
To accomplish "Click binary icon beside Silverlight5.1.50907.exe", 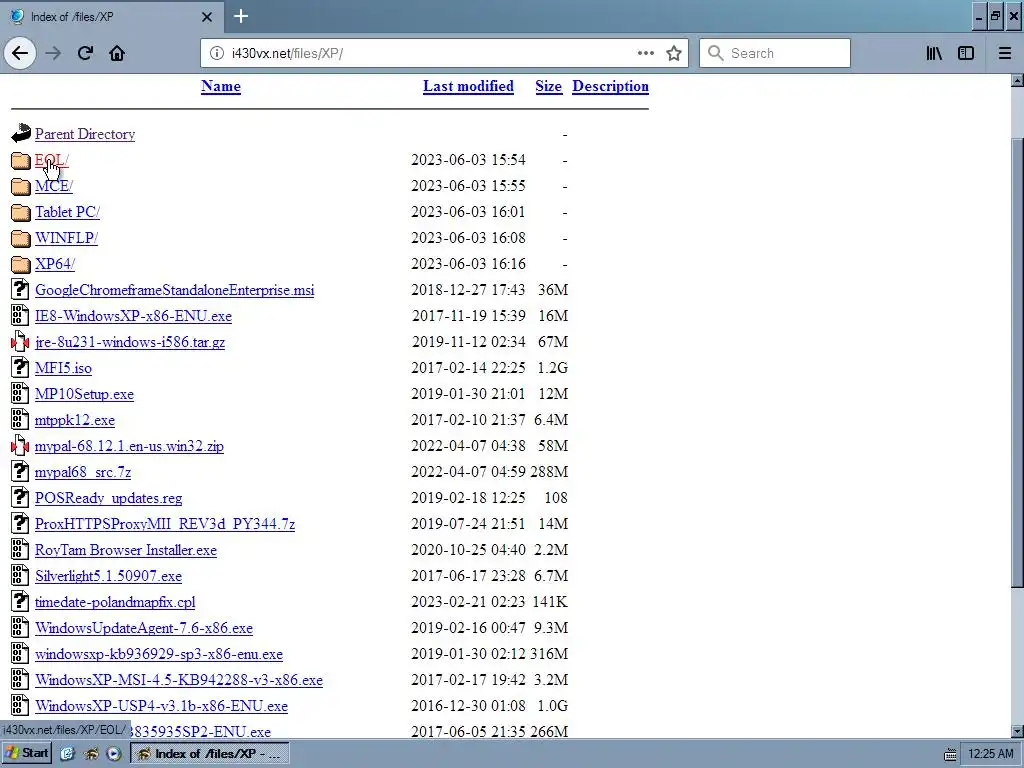I will tap(20, 576).
